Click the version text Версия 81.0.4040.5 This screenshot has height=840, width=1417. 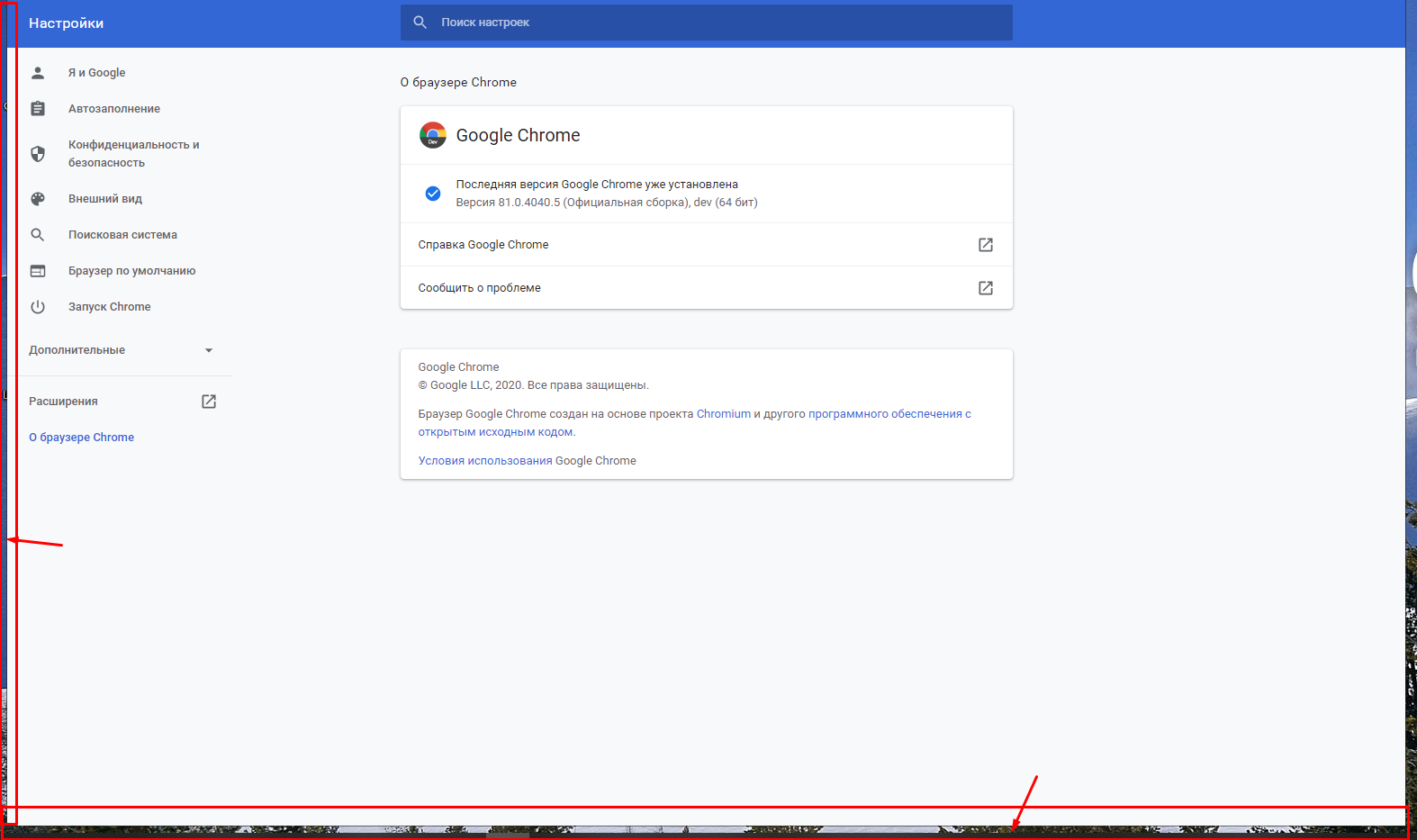508,203
